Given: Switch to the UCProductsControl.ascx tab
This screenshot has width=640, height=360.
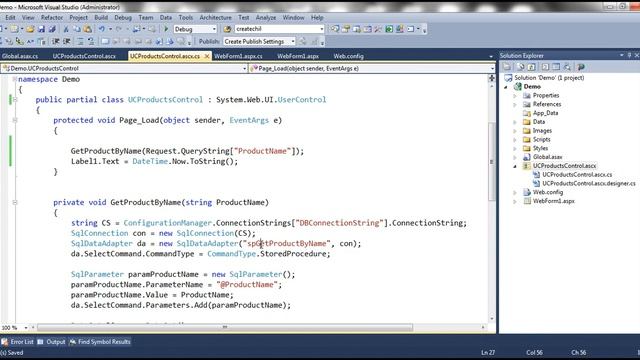Looking at the screenshot, I should click(x=84, y=56).
